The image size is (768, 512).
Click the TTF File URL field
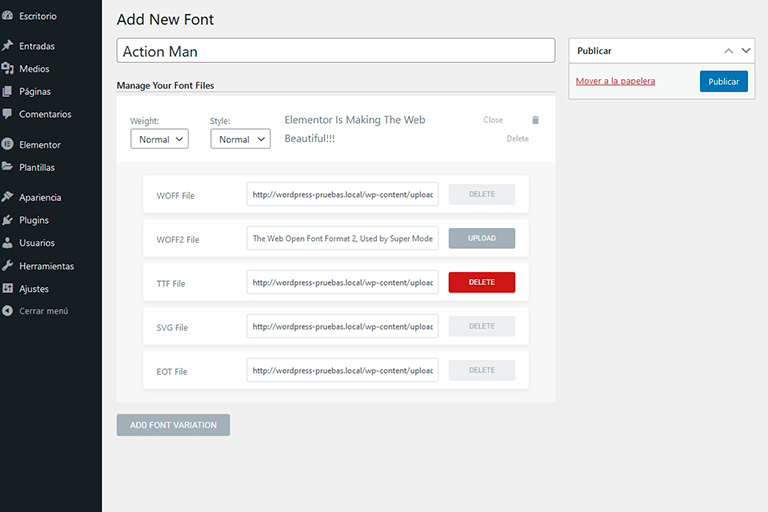[x=342, y=282]
